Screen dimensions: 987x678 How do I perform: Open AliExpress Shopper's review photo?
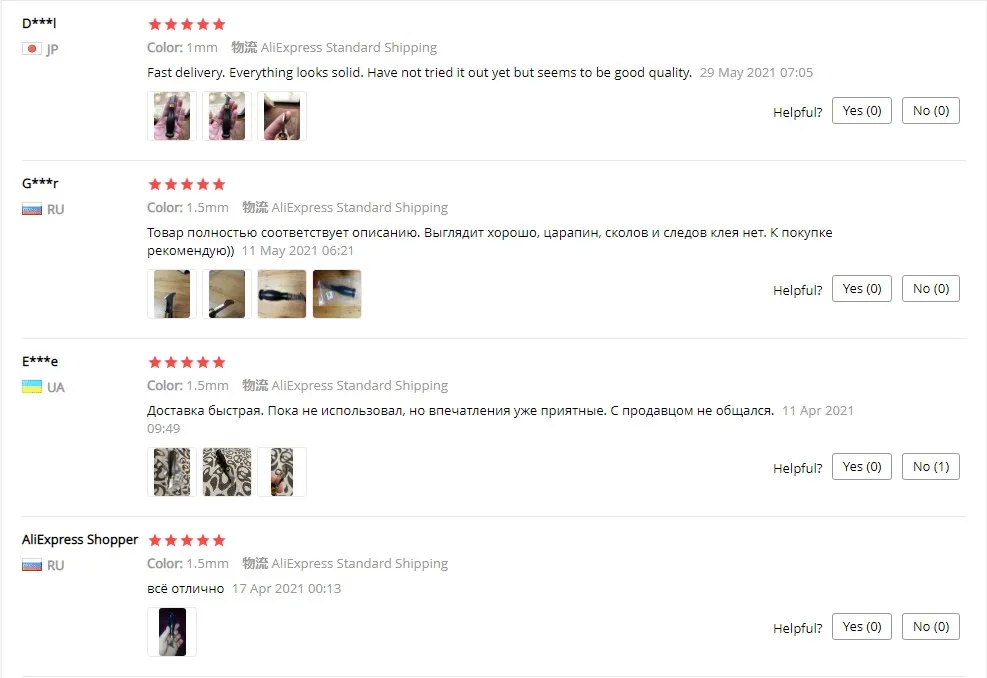tap(172, 632)
